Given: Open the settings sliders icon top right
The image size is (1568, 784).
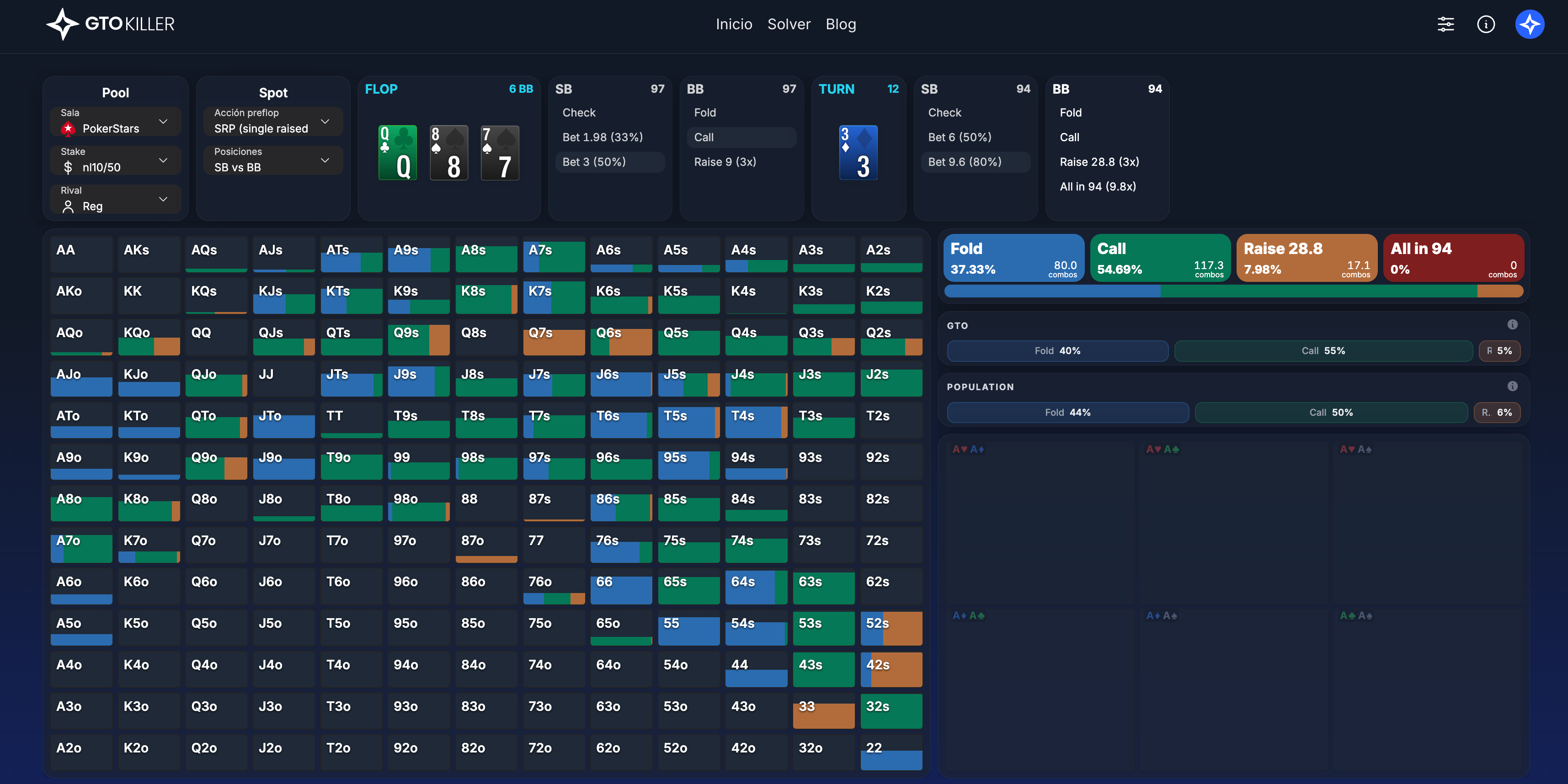Looking at the screenshot, I should tap(1445, 24).
